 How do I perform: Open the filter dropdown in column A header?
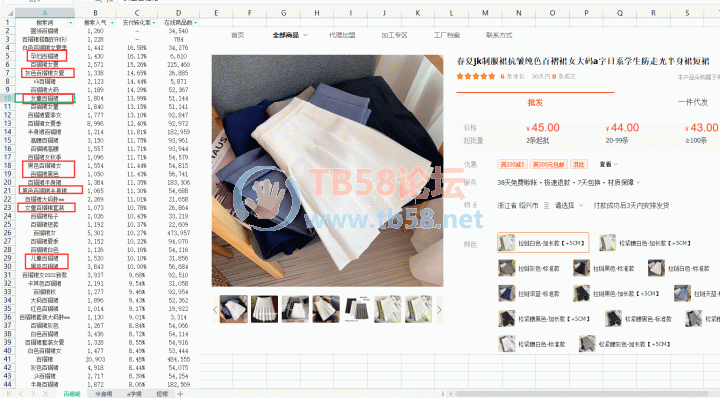click(71, 22)
